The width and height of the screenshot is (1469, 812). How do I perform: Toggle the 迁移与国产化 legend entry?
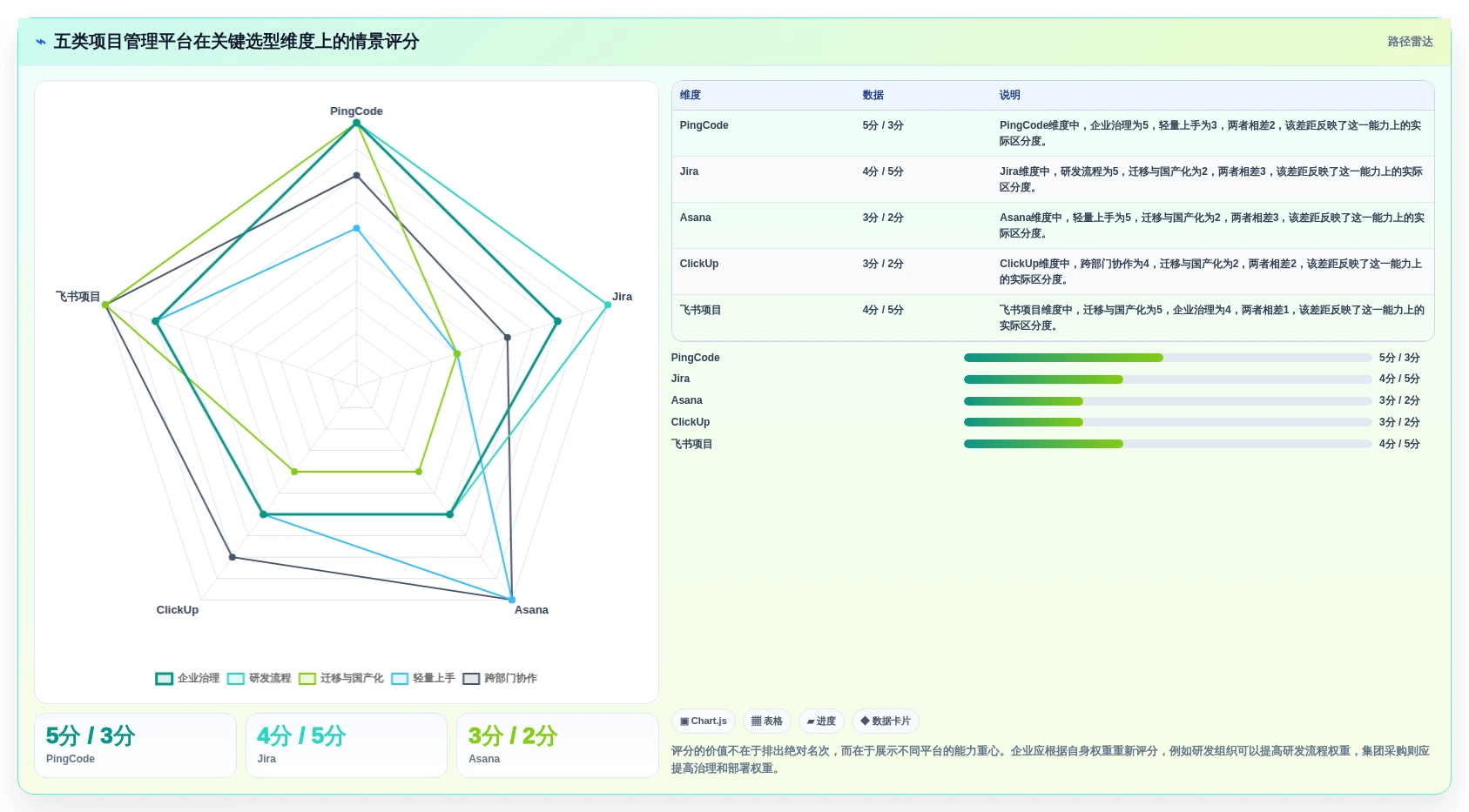341,678
